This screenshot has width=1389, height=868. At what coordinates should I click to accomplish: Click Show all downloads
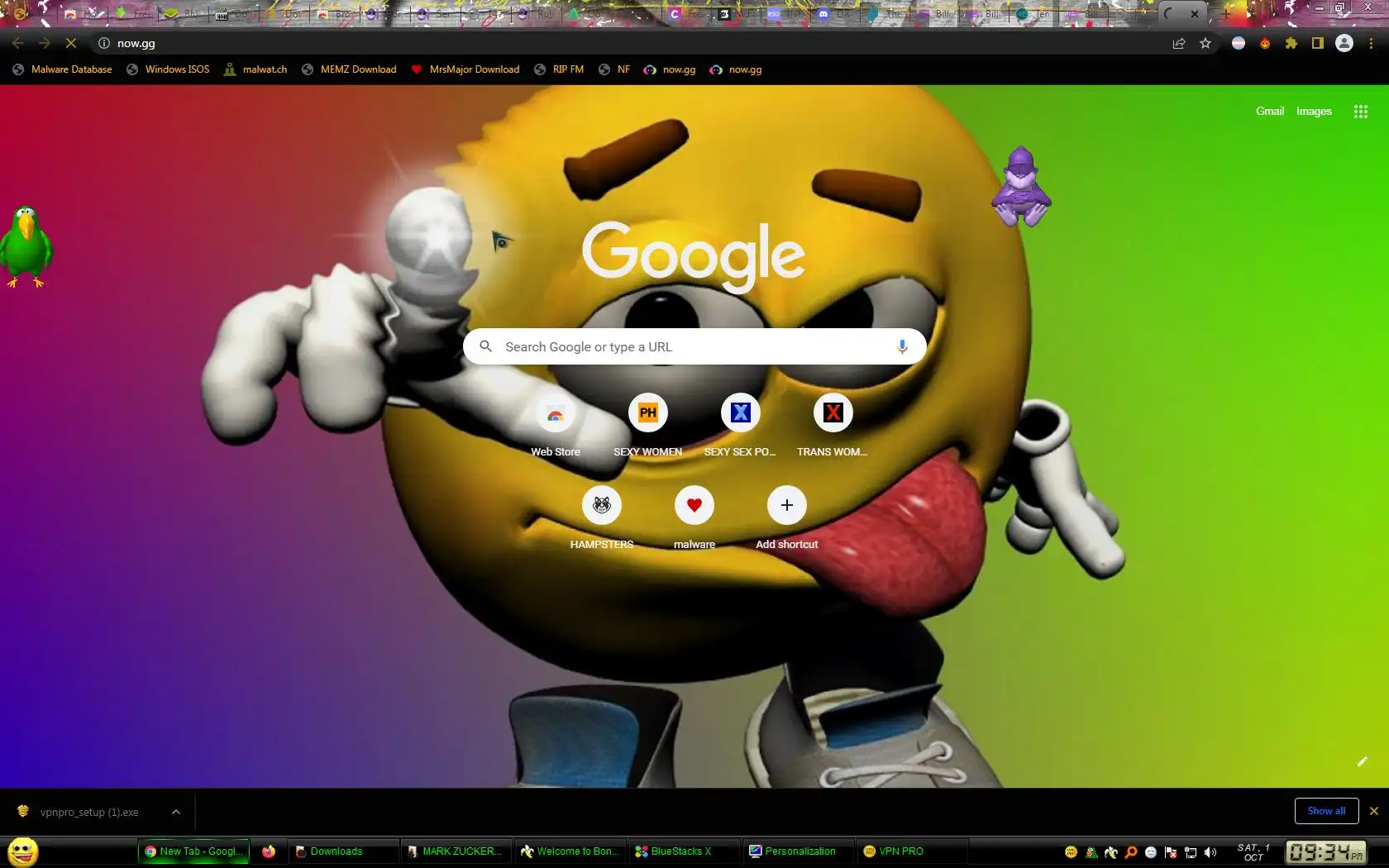[x=1326, y=811]
